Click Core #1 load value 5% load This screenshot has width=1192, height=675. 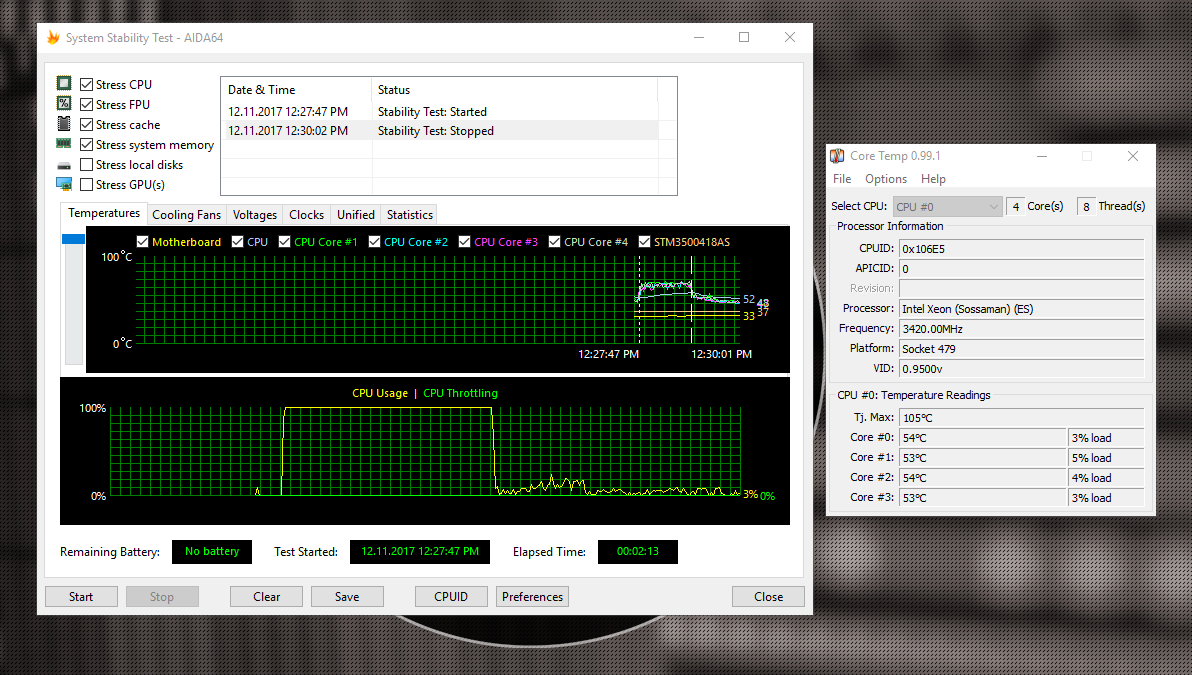[1106, 458]
